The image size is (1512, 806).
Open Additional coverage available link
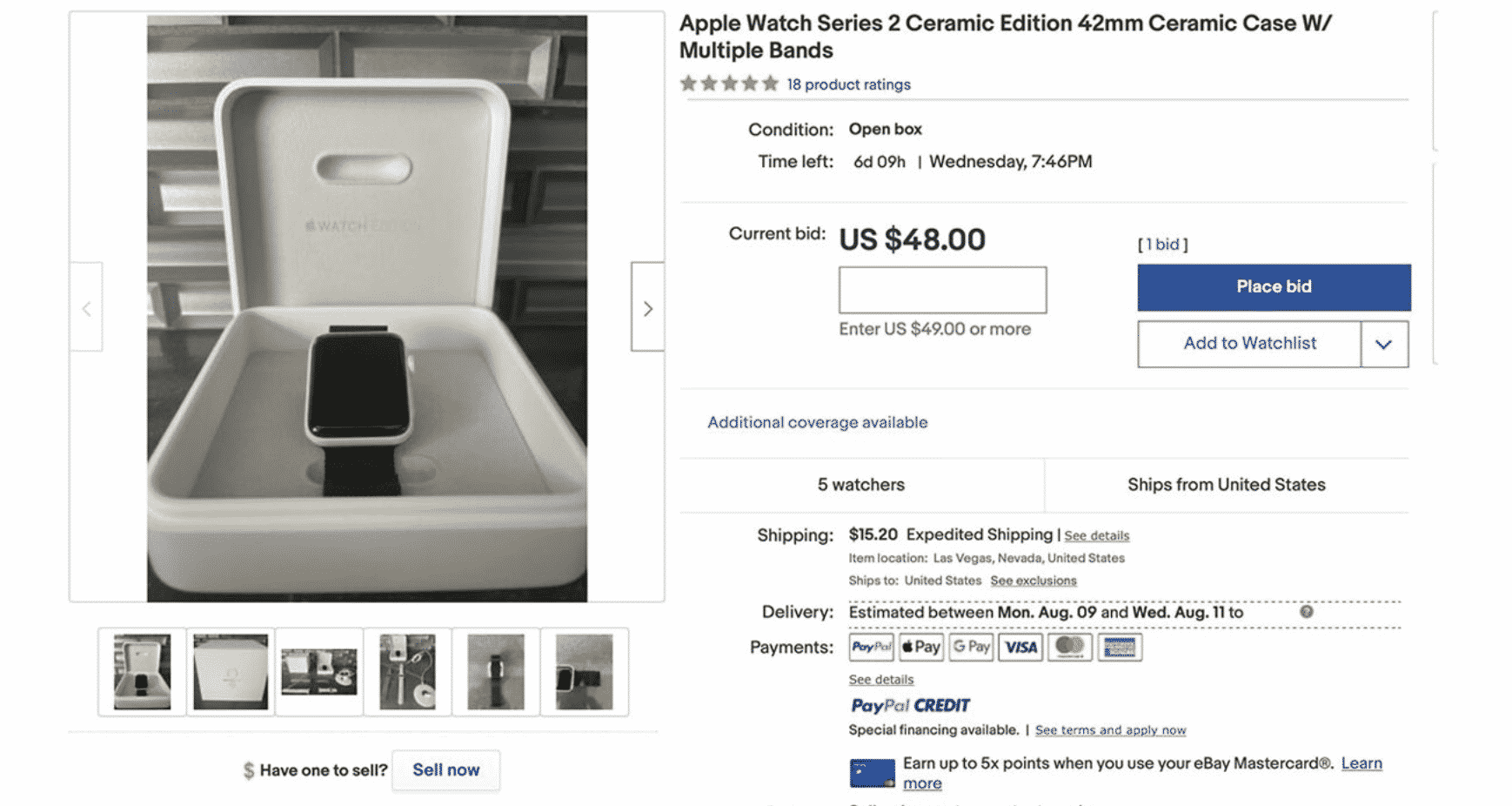pyautogui.click(x=817, y=422)
